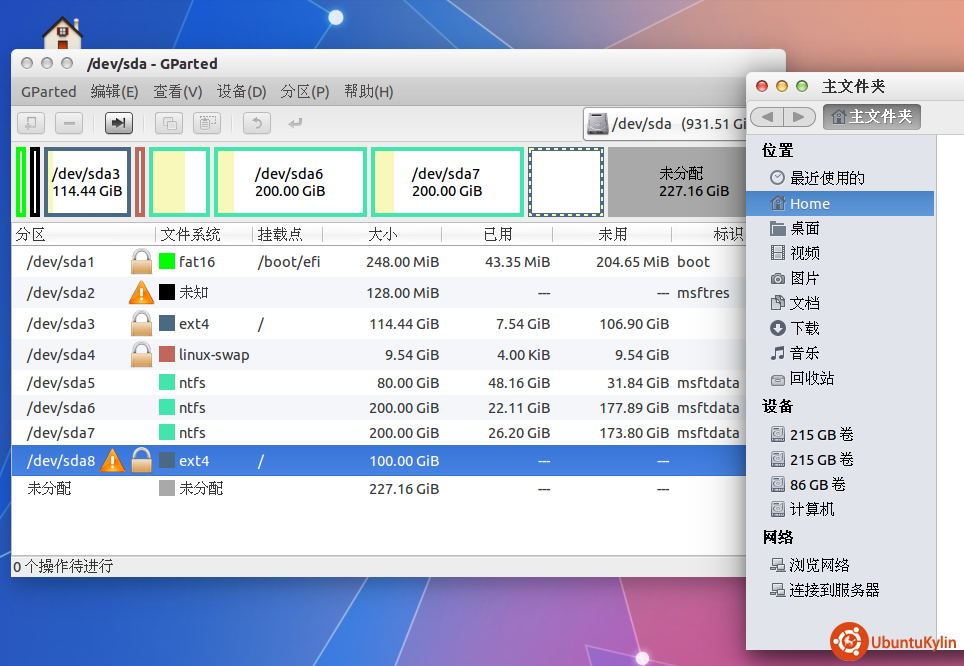This screenshot has height=666, width=964.
Task: Click the Apply all operations icon
Action: [x=294, y=123]
